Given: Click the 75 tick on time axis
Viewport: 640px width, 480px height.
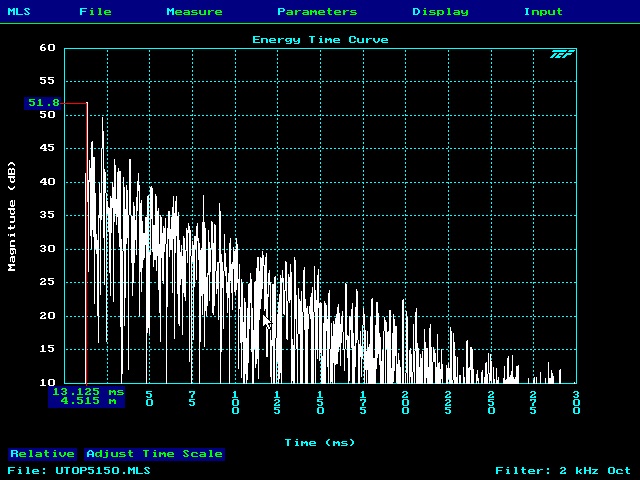Looking at the screenshot, I should coord(192,399).
